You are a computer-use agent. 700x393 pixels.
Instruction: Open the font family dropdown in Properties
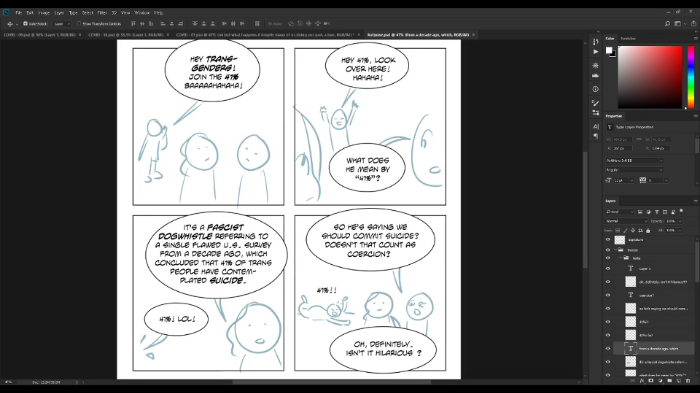(x=634, y=160)
